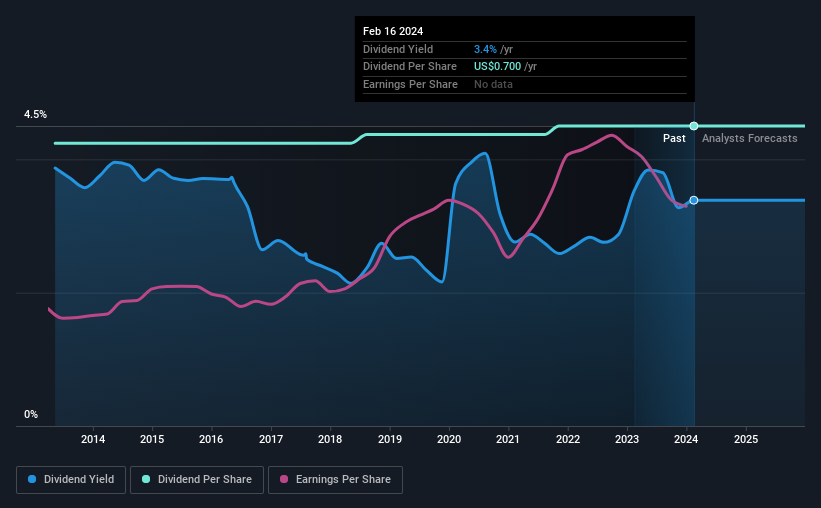Screen dimensions: 821x508
Task: Click the teal Dividend Per Share legend dot
Action: (146, 479)
